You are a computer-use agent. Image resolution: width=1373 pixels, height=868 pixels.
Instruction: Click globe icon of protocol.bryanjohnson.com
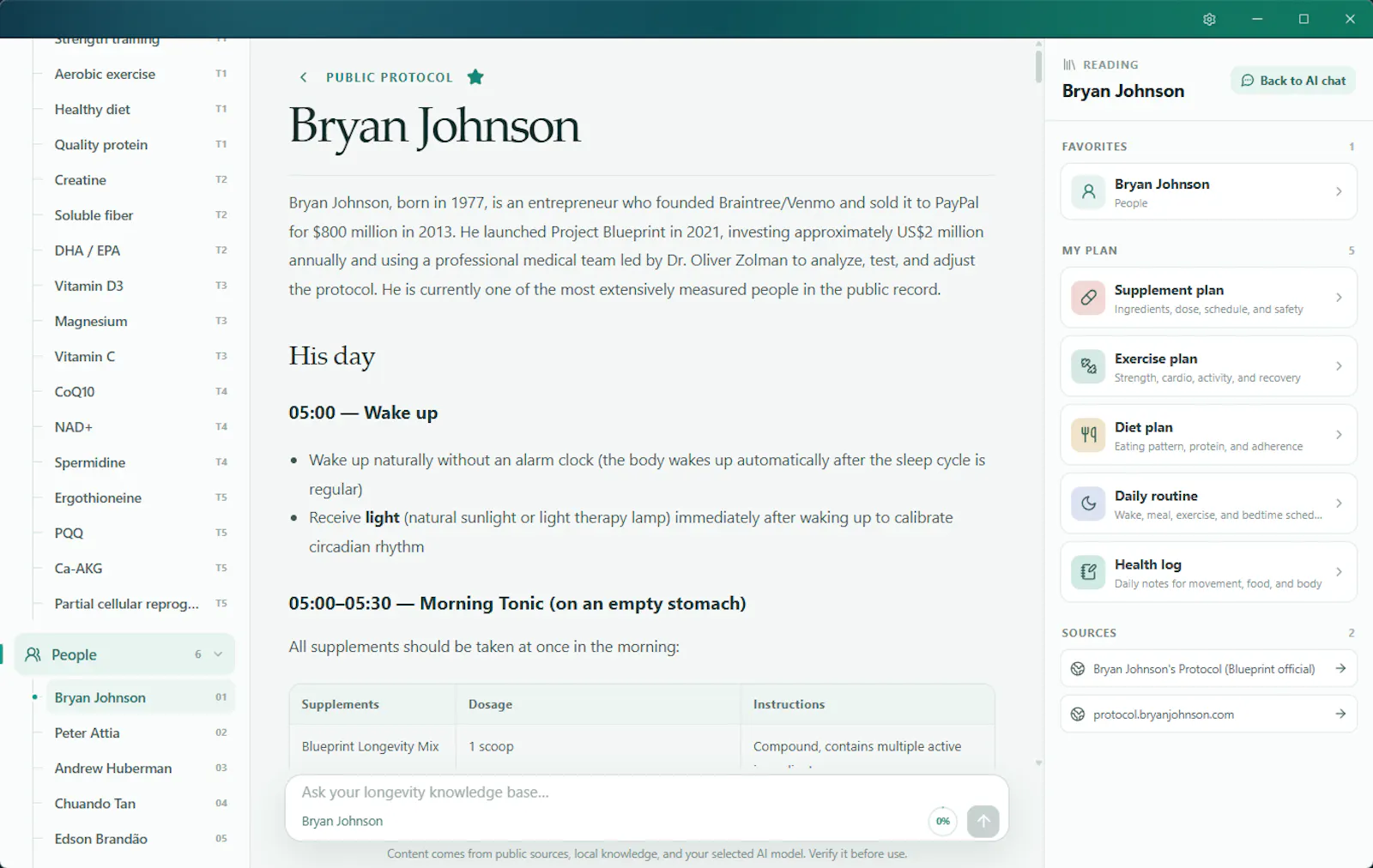coord(1078,714)
